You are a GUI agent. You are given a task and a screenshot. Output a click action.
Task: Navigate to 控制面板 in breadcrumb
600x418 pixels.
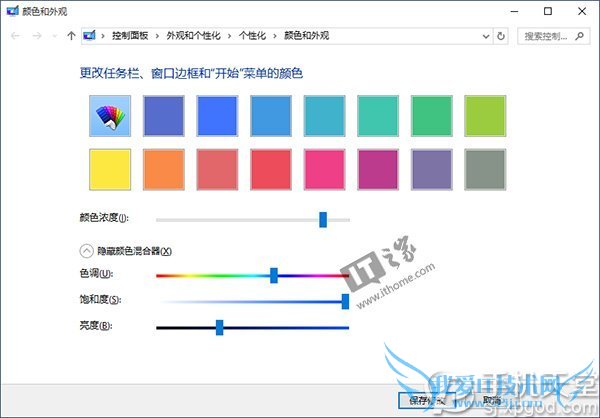click(130, 36)
